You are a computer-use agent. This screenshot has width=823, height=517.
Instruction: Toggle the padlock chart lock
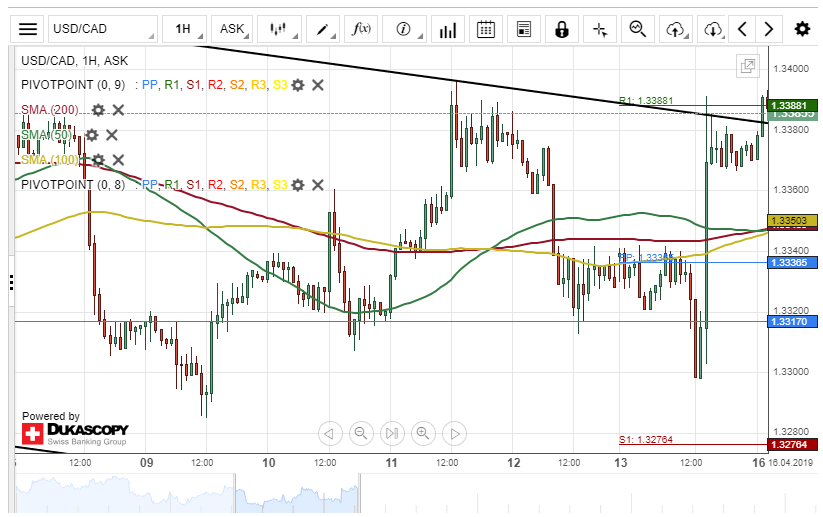coord(562,29)
